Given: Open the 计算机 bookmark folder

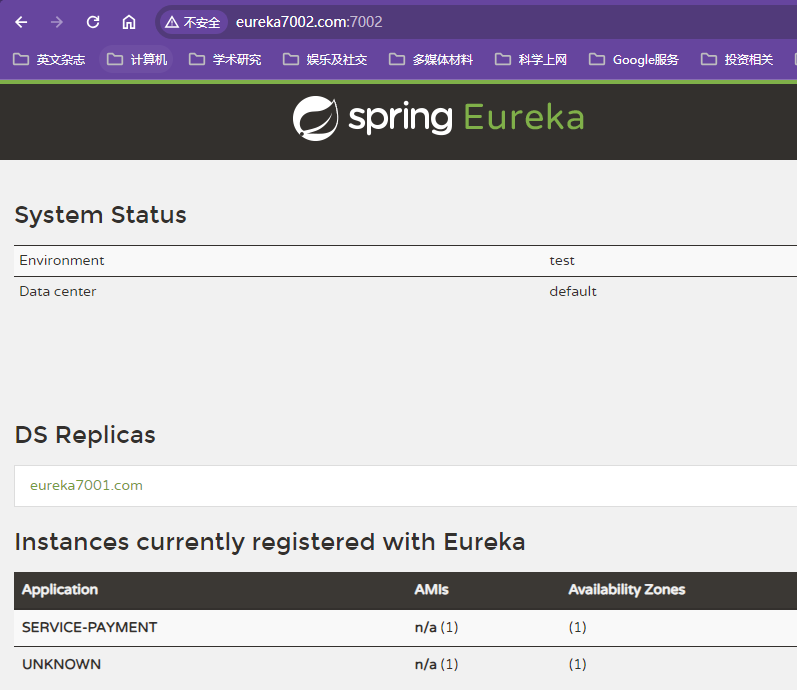Looking at the screenshot, I should [138, 60].
